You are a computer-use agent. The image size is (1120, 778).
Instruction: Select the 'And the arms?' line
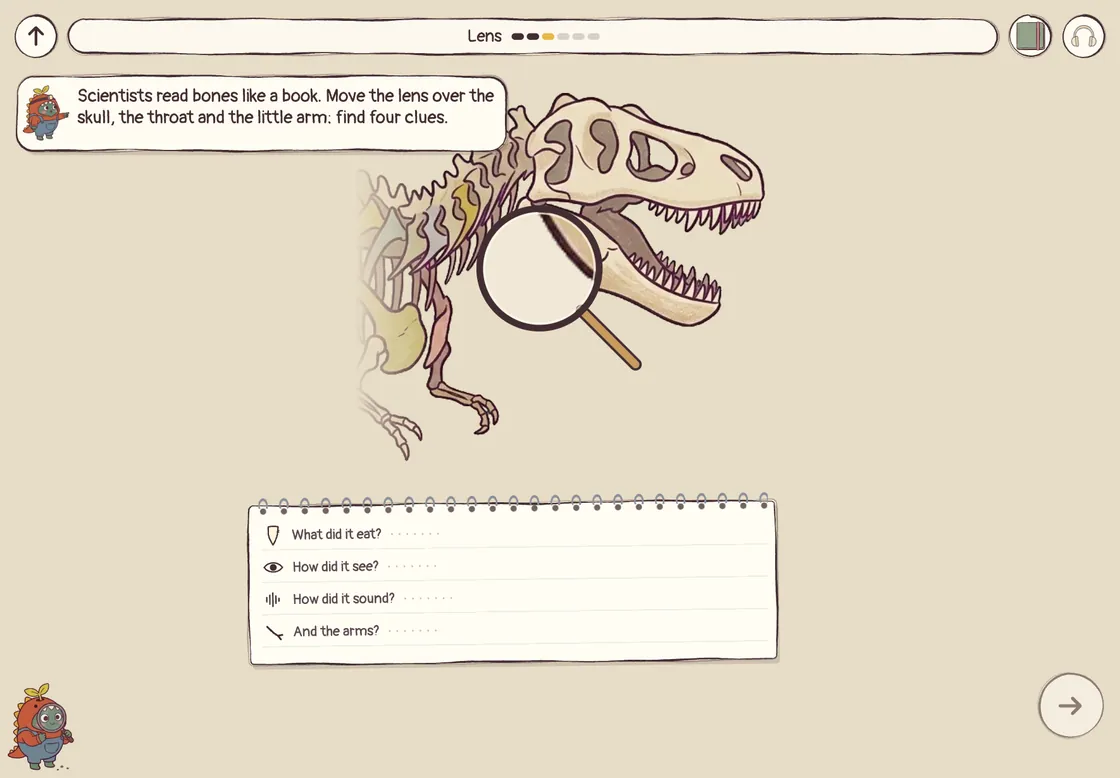514,631
